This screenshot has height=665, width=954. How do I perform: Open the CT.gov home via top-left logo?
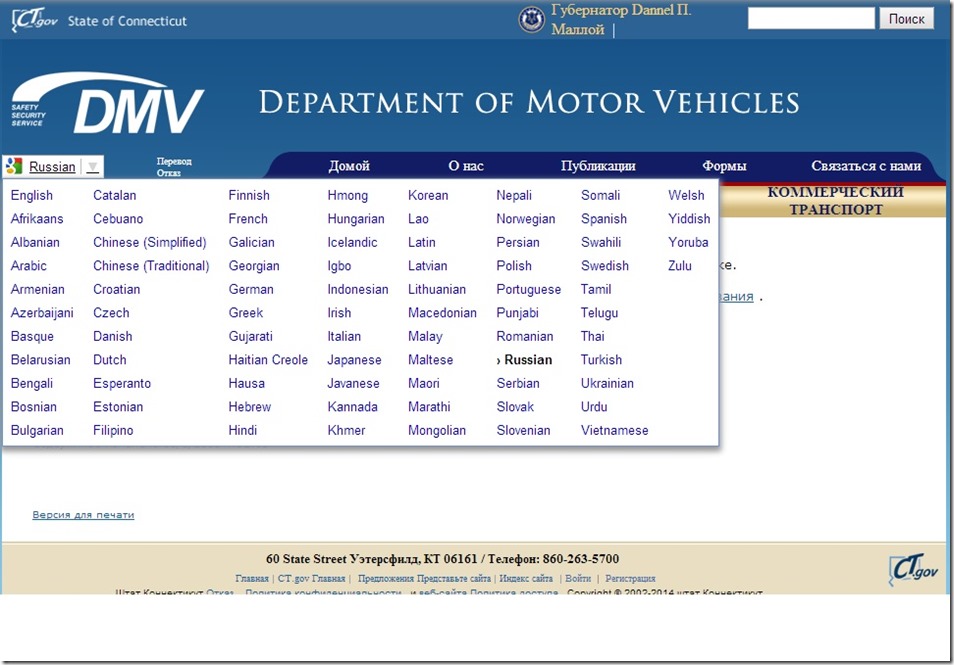pyautogui.click(x=31, y=18)
